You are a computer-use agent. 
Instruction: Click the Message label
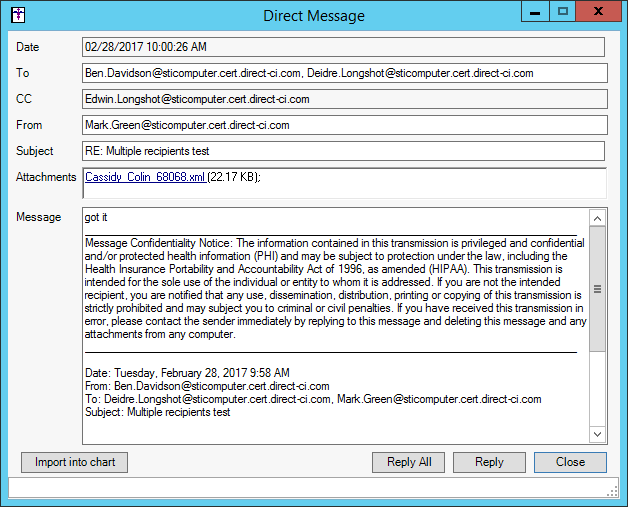(x=38, y=217)
